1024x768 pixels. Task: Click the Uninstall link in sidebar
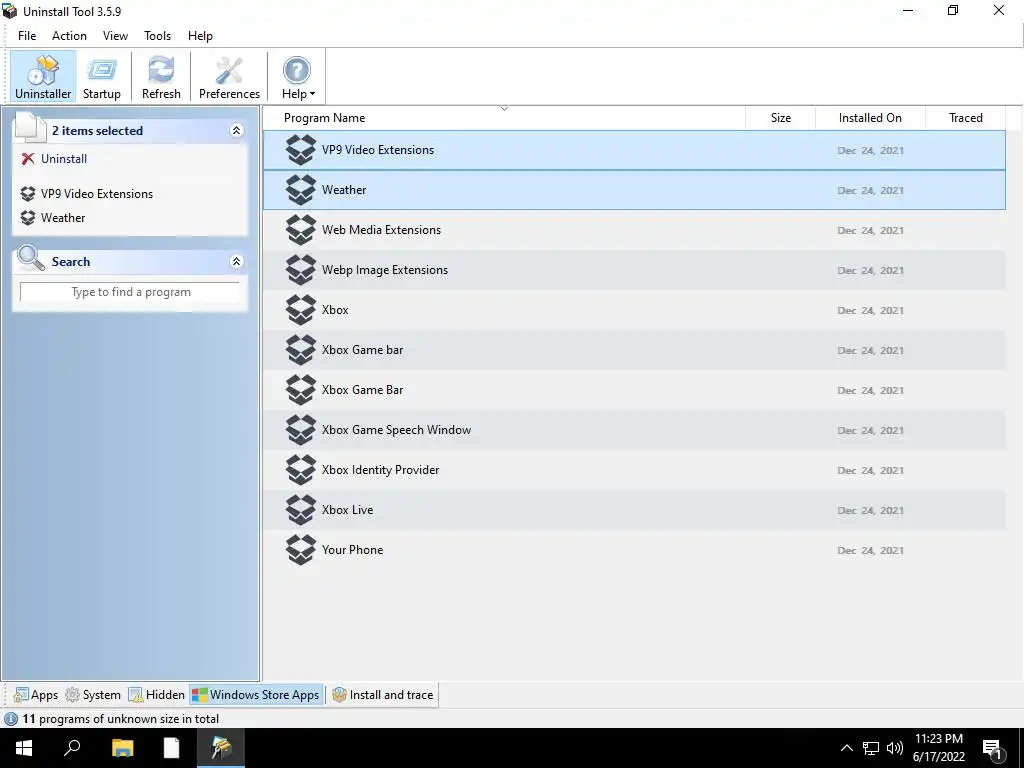pos(64,159)
